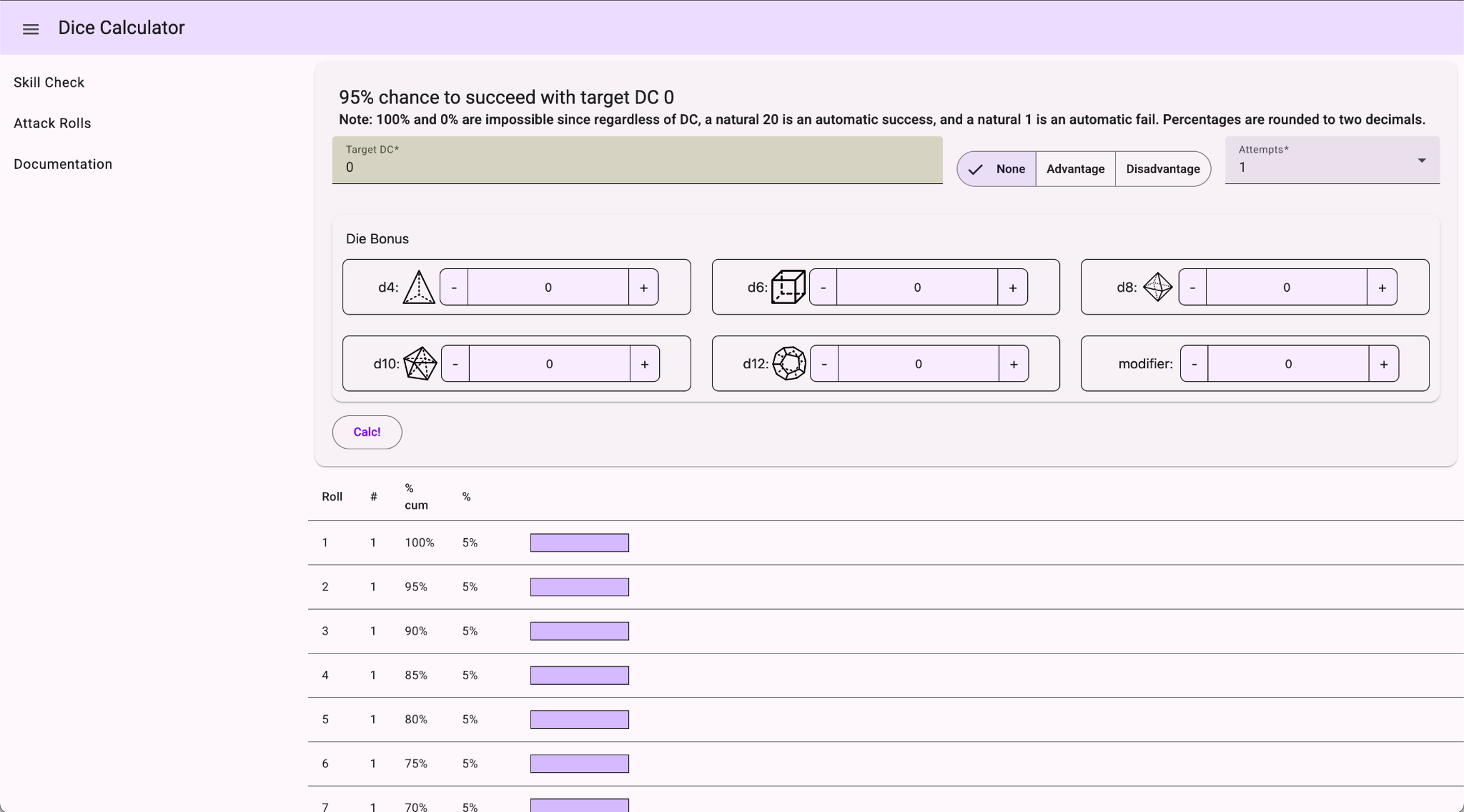Image resolution: width=1464 pixels, height=812 pixels.
Task: Select the Advantage roll mode
Action: (x=1075, y=169)
